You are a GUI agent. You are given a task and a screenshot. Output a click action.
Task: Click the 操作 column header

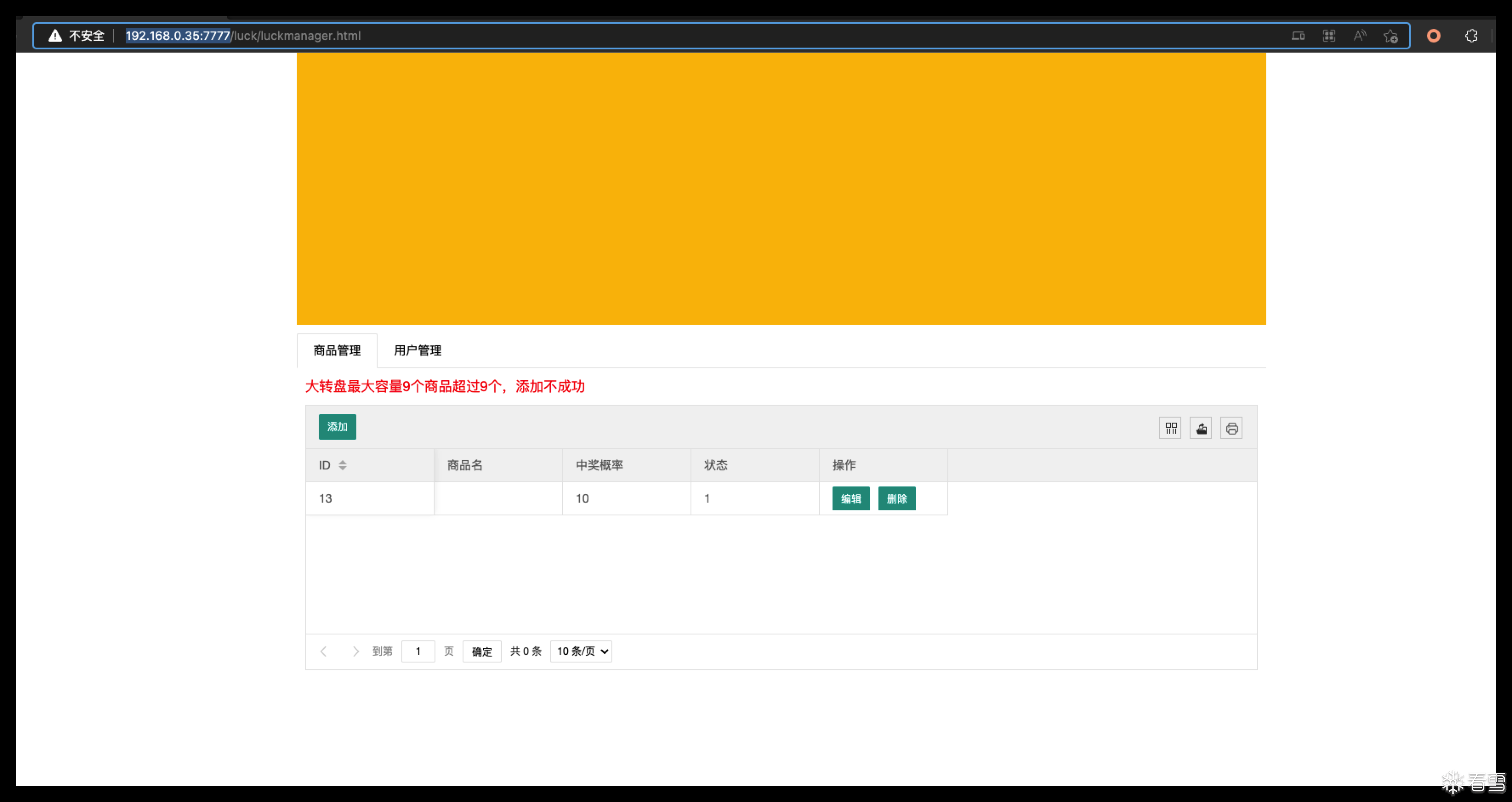point(884,465)
